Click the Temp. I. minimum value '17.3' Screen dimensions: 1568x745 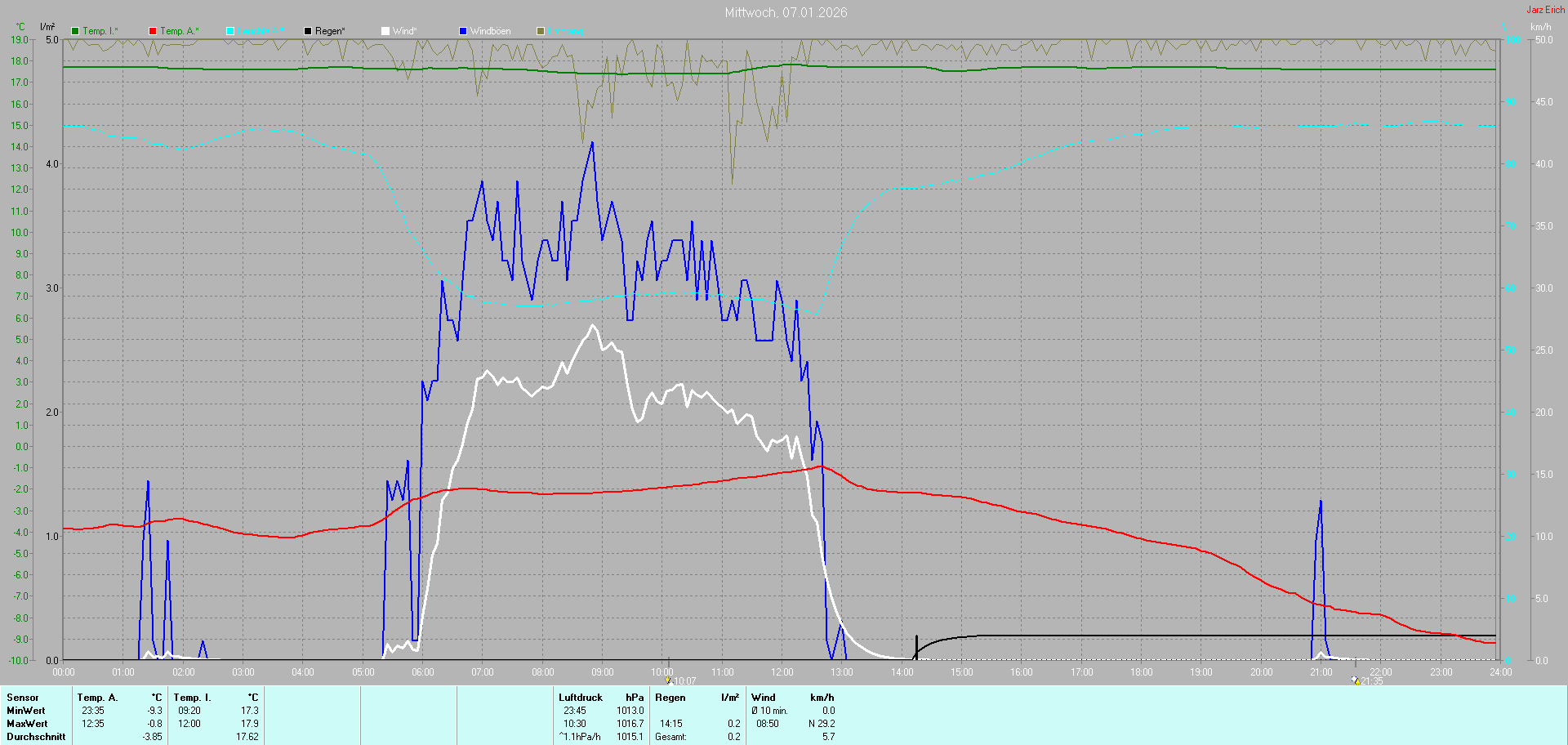tap(250, 711)
